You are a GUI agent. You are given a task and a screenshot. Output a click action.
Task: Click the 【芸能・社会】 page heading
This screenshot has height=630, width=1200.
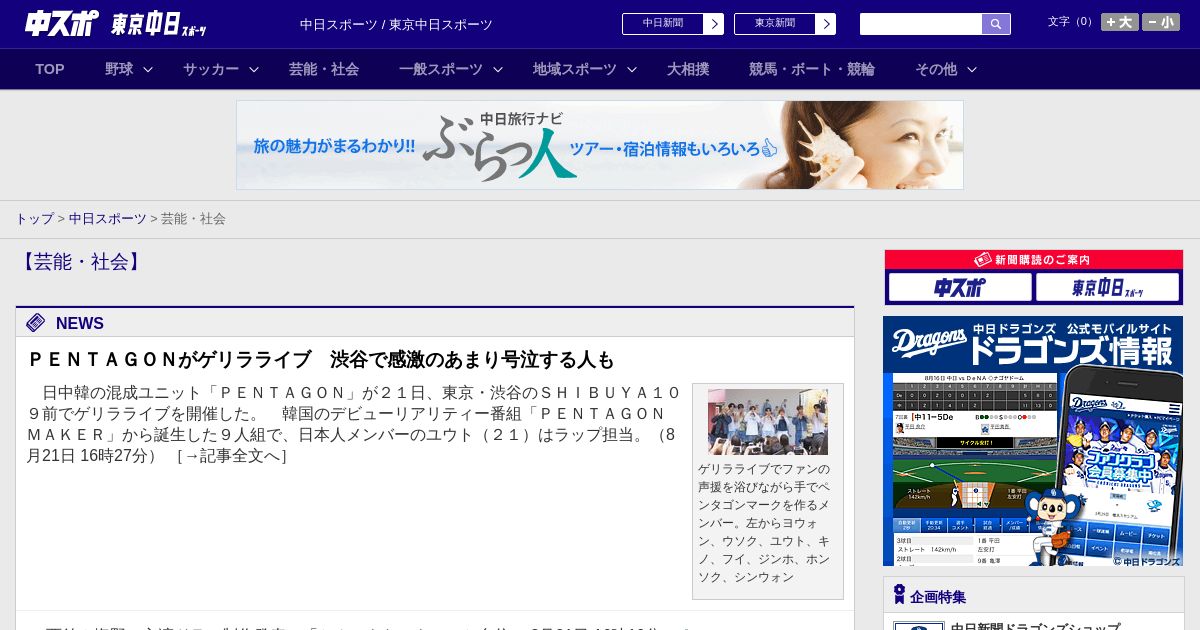pyautogui.click(x=81, y=262)
